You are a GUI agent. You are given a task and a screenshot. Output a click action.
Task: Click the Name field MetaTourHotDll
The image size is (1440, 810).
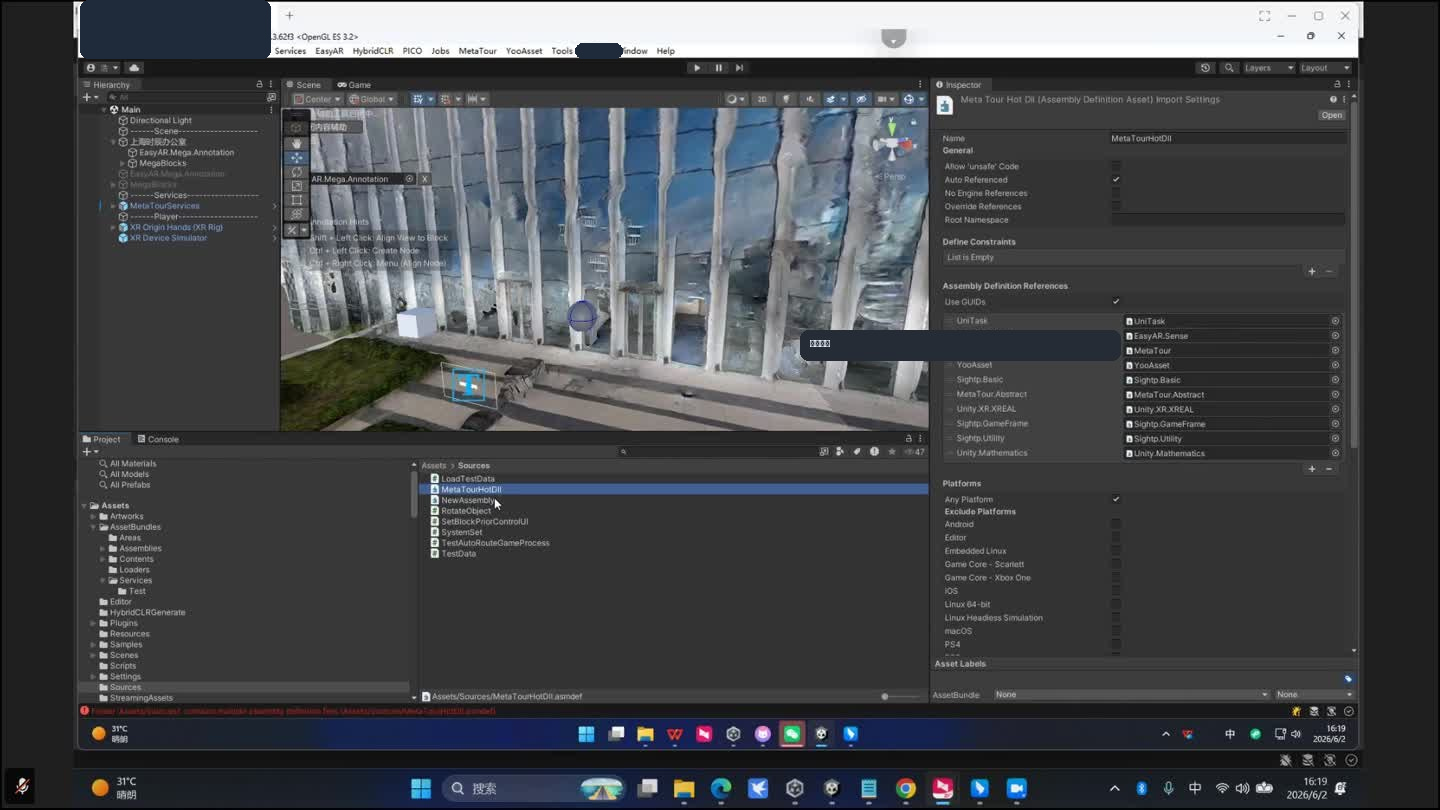coord(1227,138)
